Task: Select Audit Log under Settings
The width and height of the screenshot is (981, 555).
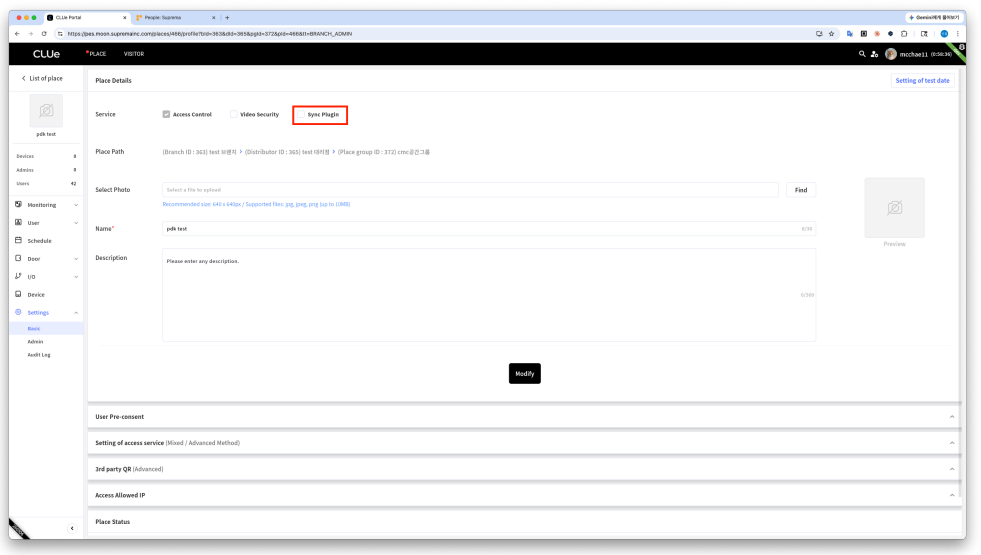Action: coord(39,355)
